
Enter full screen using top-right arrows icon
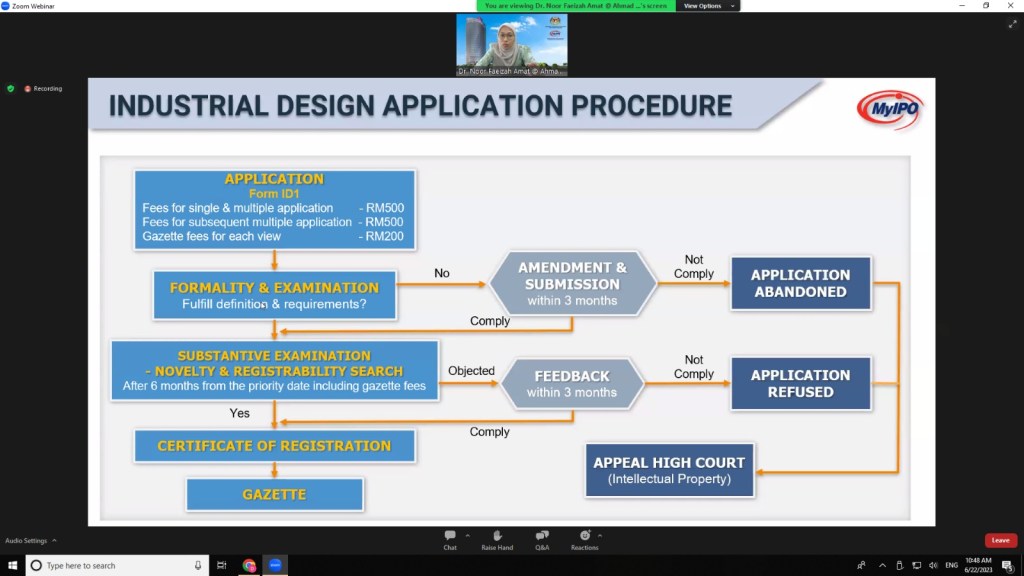1011,24
